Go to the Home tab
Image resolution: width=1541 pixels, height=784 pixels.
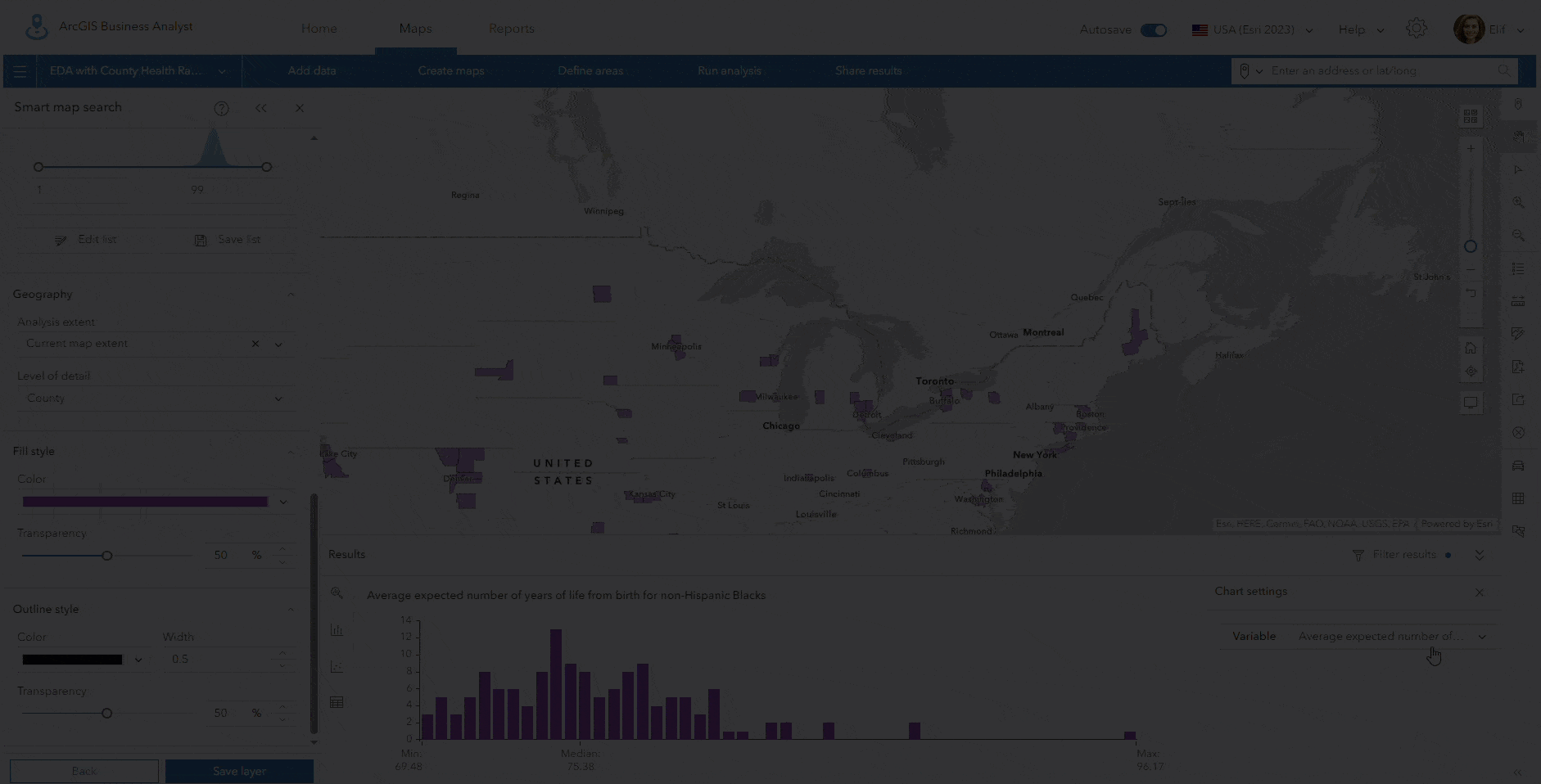pos(319,29)
